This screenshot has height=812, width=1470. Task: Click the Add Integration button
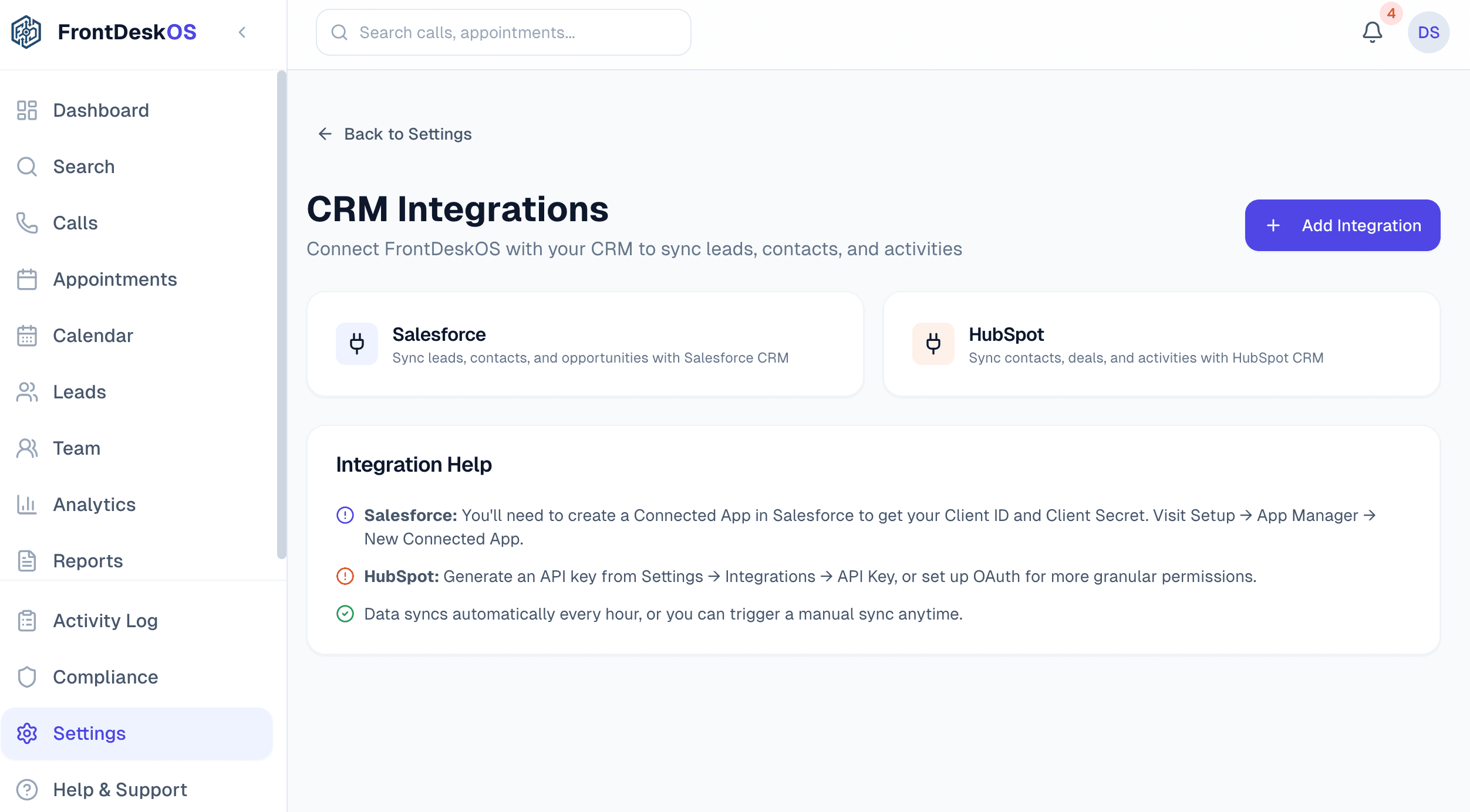1342,225
